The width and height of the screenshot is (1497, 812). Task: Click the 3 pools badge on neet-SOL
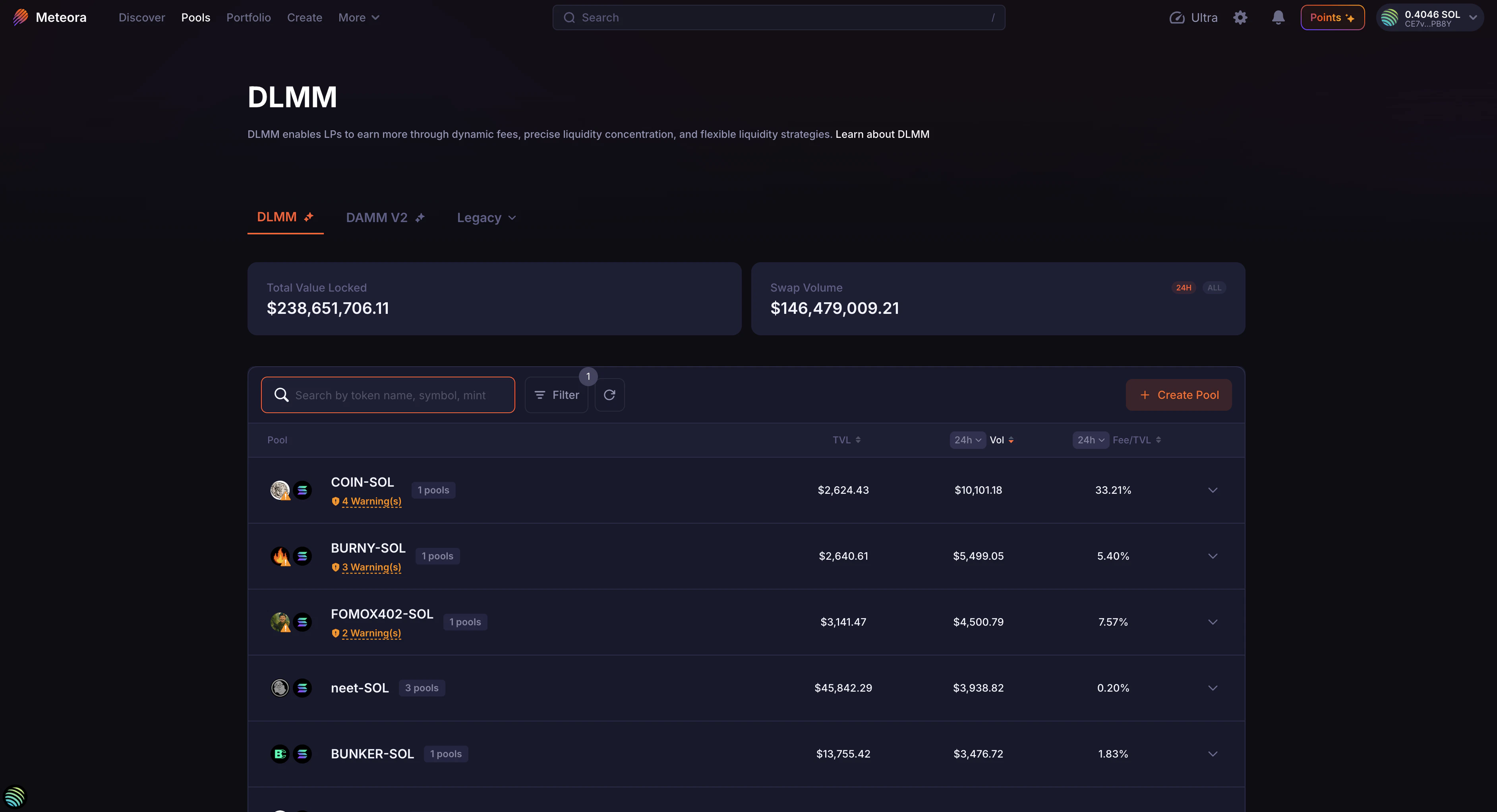(422, 688)
